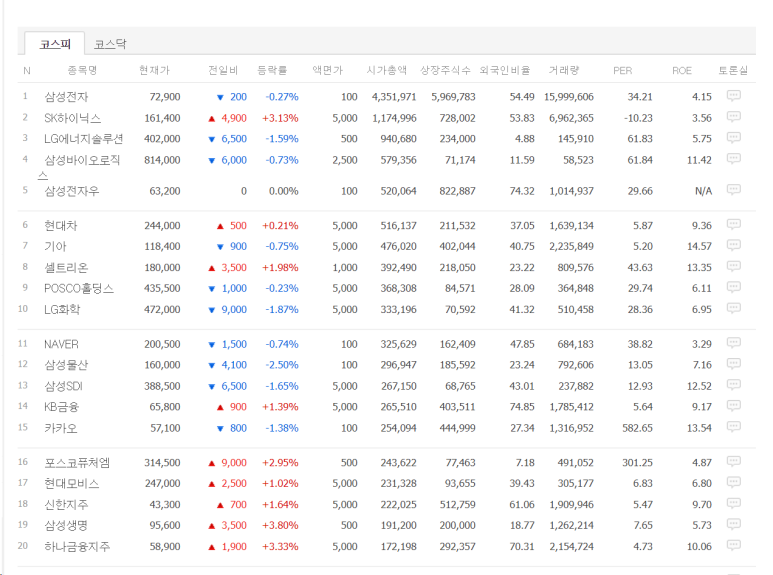Open 현대모비스 discussion room icon
Image resolution: width=773 pixels, height=575 pixels.
click(x=734, y=482)
